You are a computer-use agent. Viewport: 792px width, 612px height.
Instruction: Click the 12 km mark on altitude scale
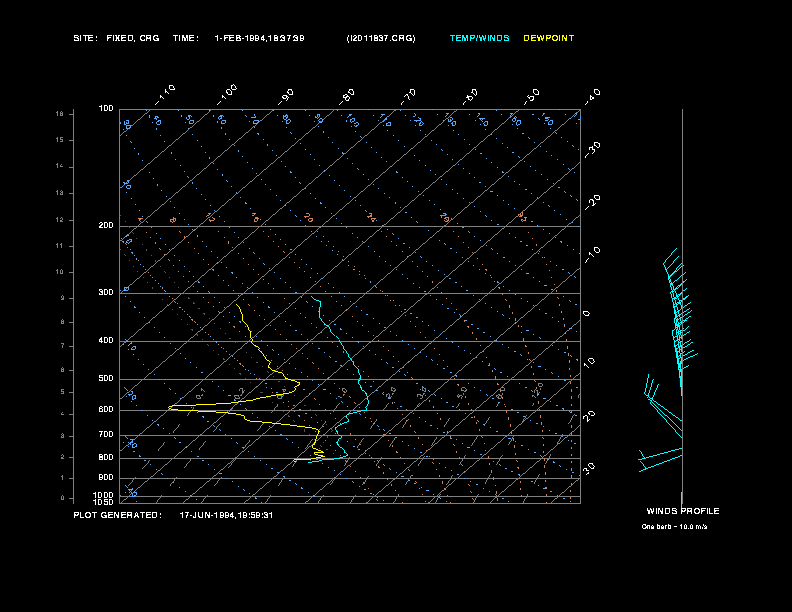pyautogui.click(x=60, y=220)
